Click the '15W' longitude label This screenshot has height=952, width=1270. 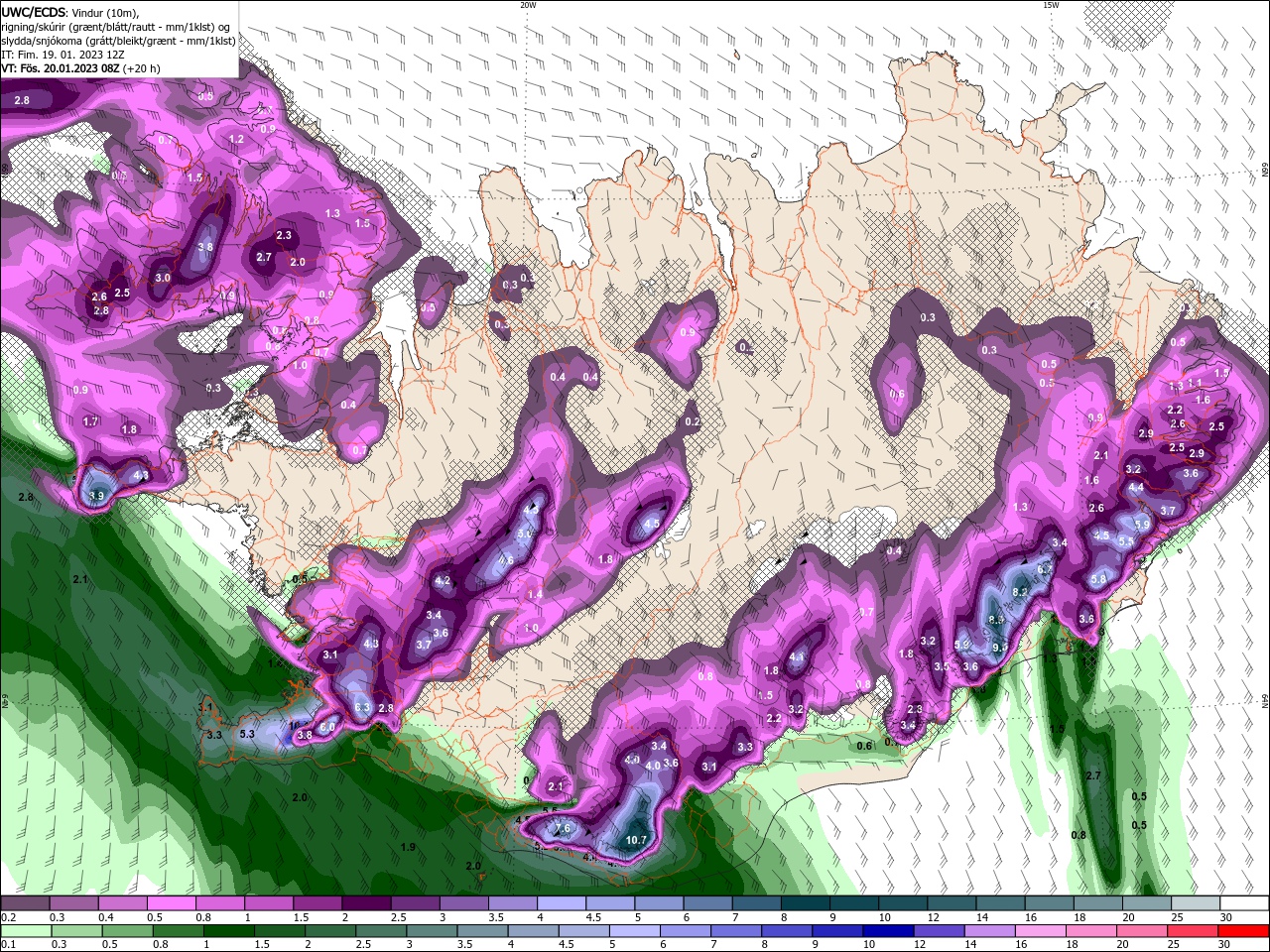[x=1051, y=5]
